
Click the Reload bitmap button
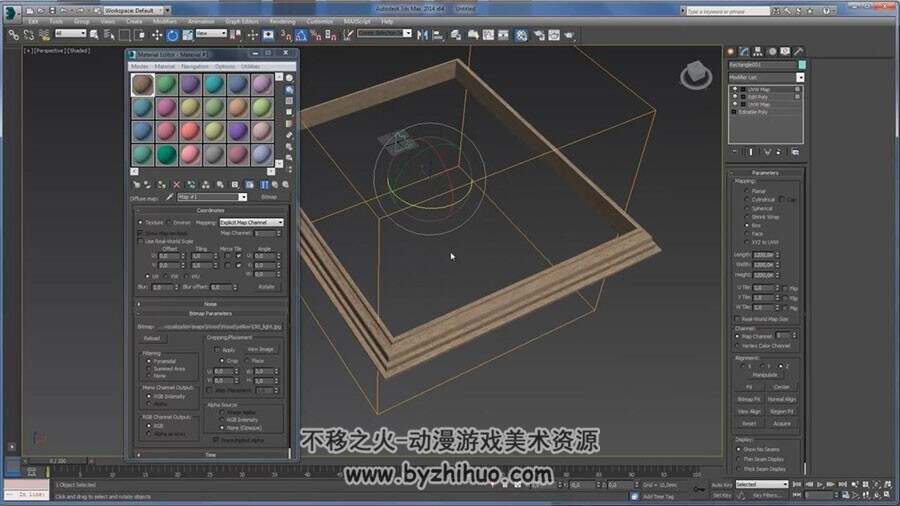(x=152, y=338)
